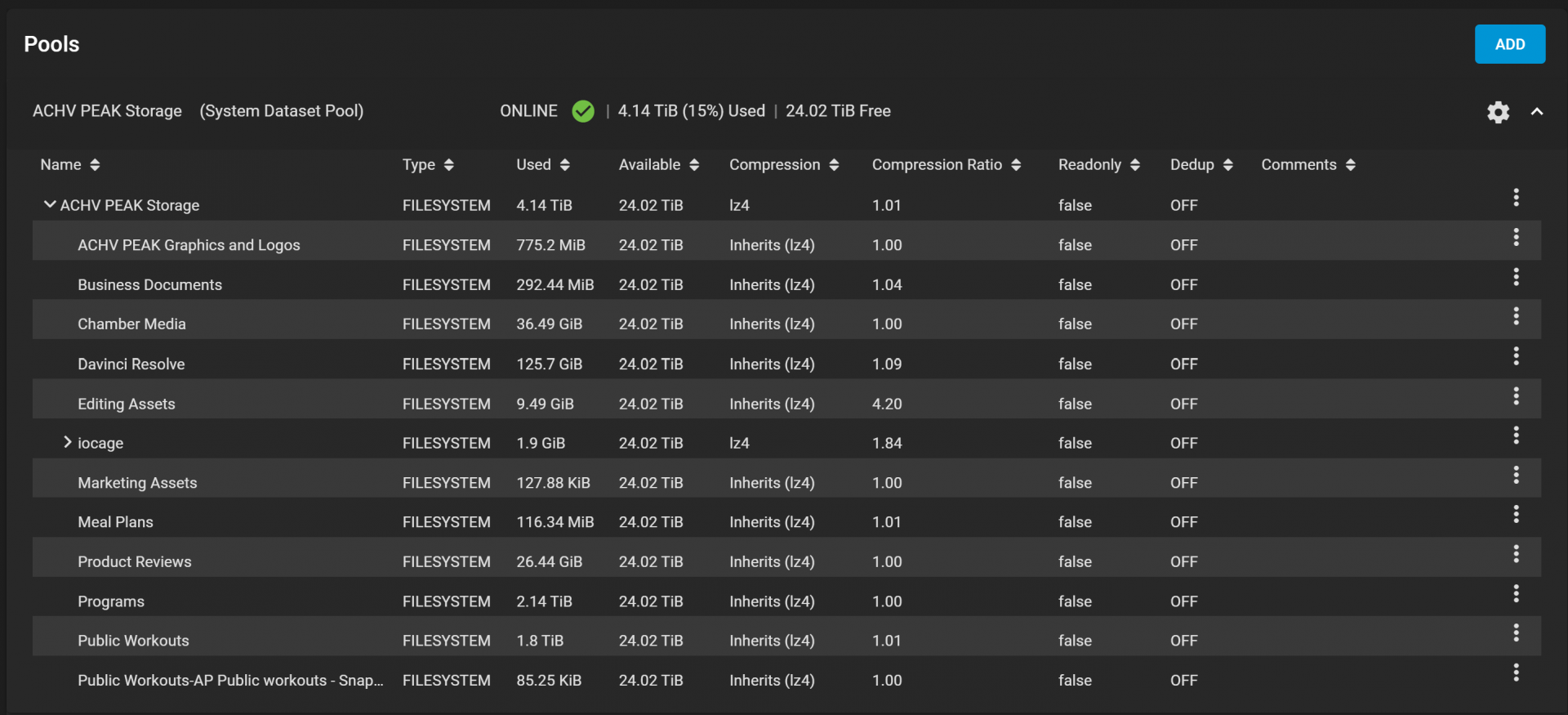Sort by Compression Ratio column header
This screenshot has width=1568, height=715.
tap(947, 165)
